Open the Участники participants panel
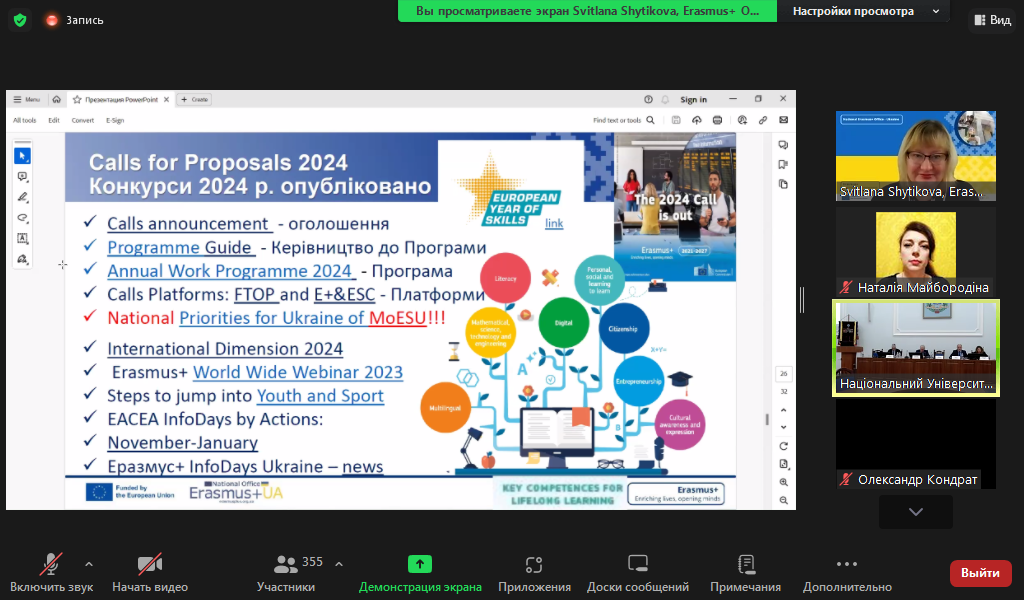This screenshot has width=1024, height=600. coord(287,573)
